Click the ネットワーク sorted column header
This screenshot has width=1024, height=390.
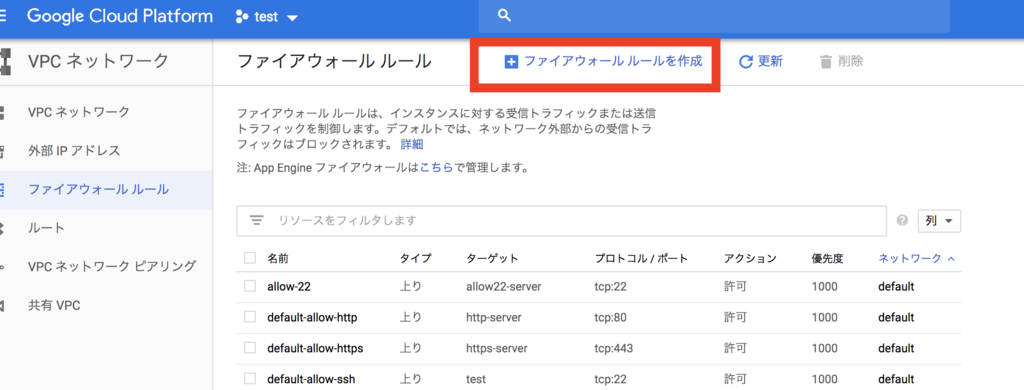point(910,259)
